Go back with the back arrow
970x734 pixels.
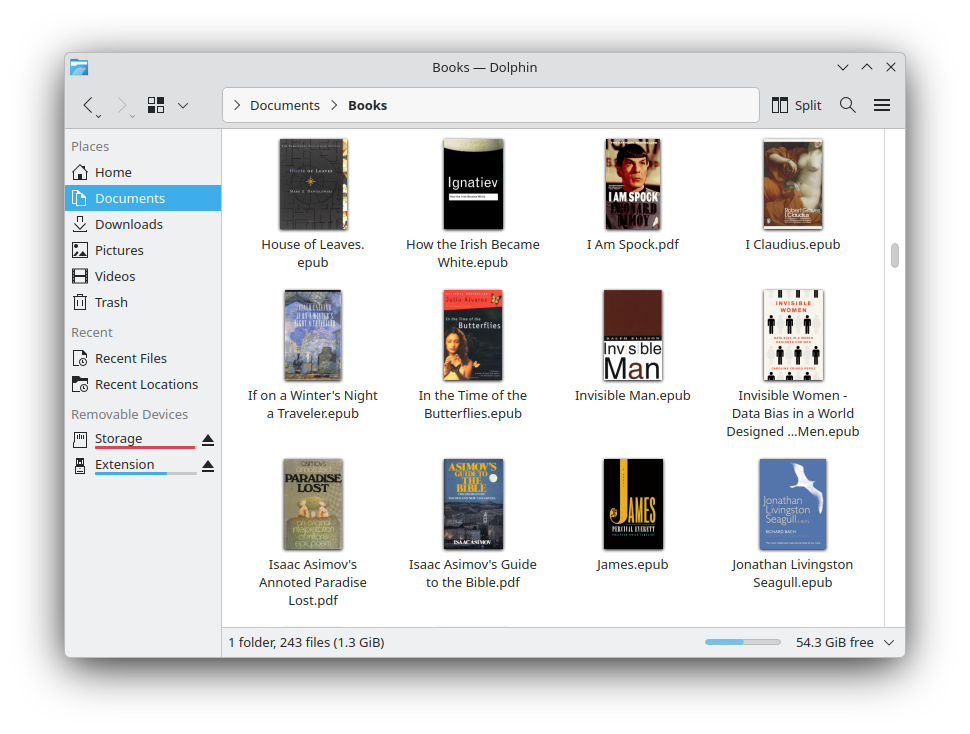(88, 106)
